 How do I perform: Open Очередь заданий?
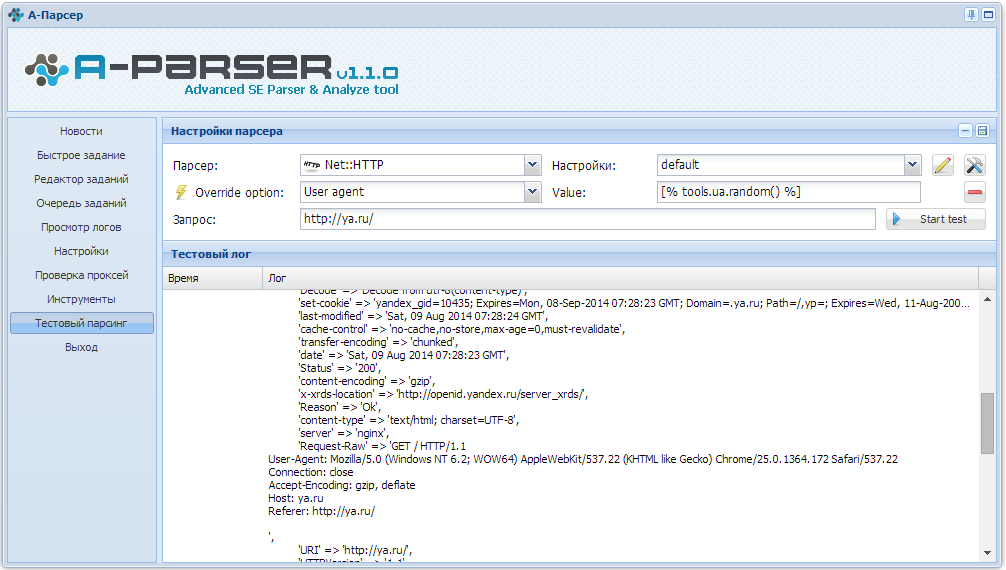click(81, 203)
